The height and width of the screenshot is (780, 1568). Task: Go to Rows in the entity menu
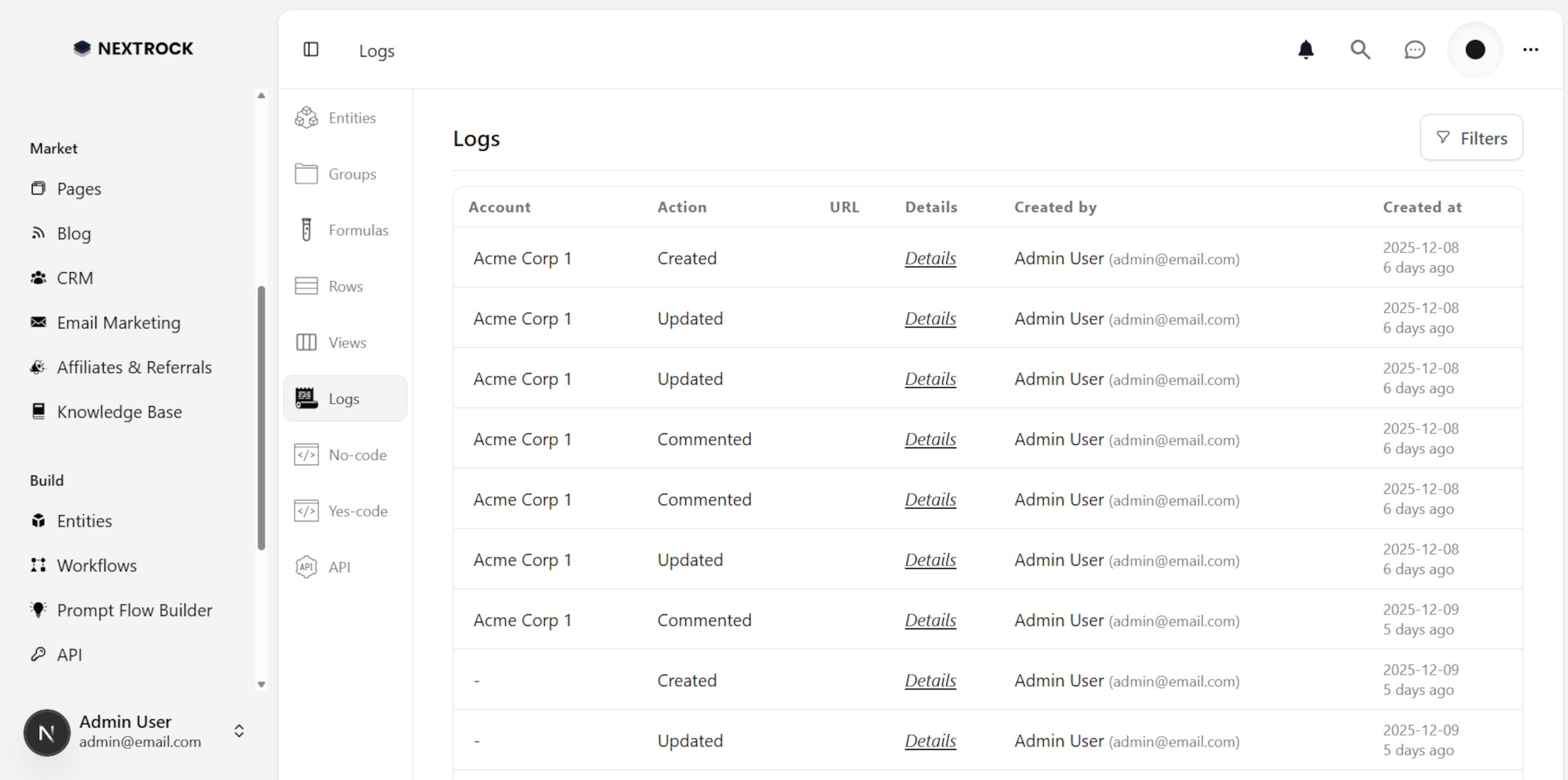345,286
